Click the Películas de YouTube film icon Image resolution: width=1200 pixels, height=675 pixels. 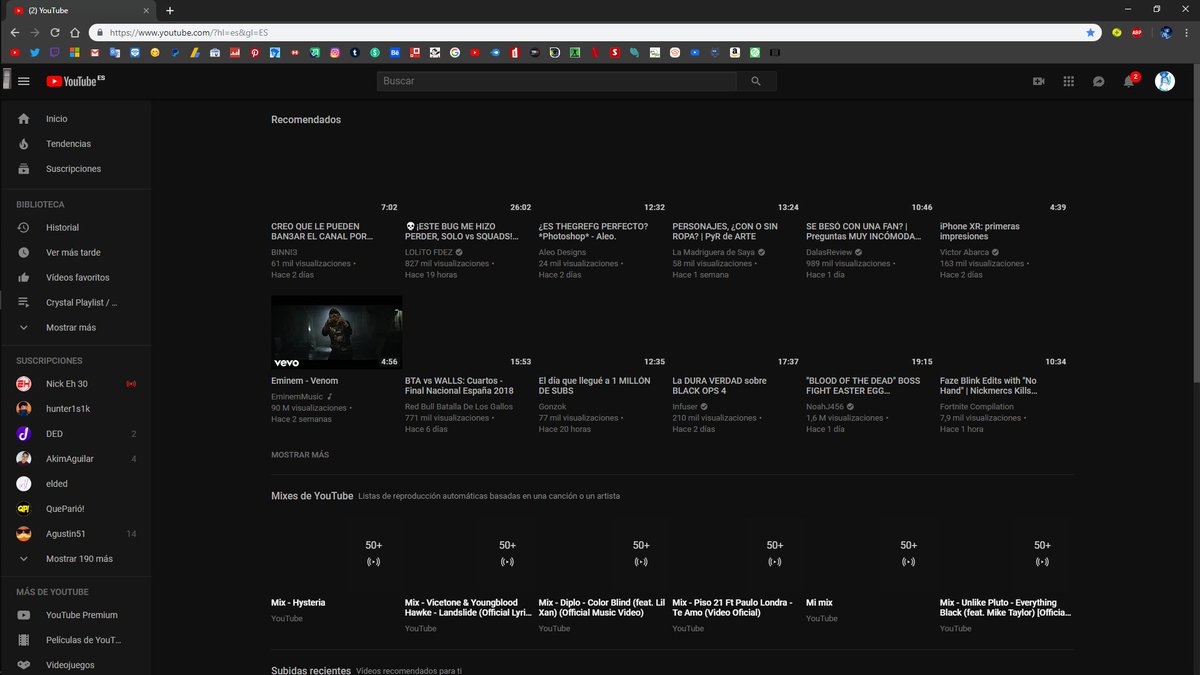(x=24, y=640)
